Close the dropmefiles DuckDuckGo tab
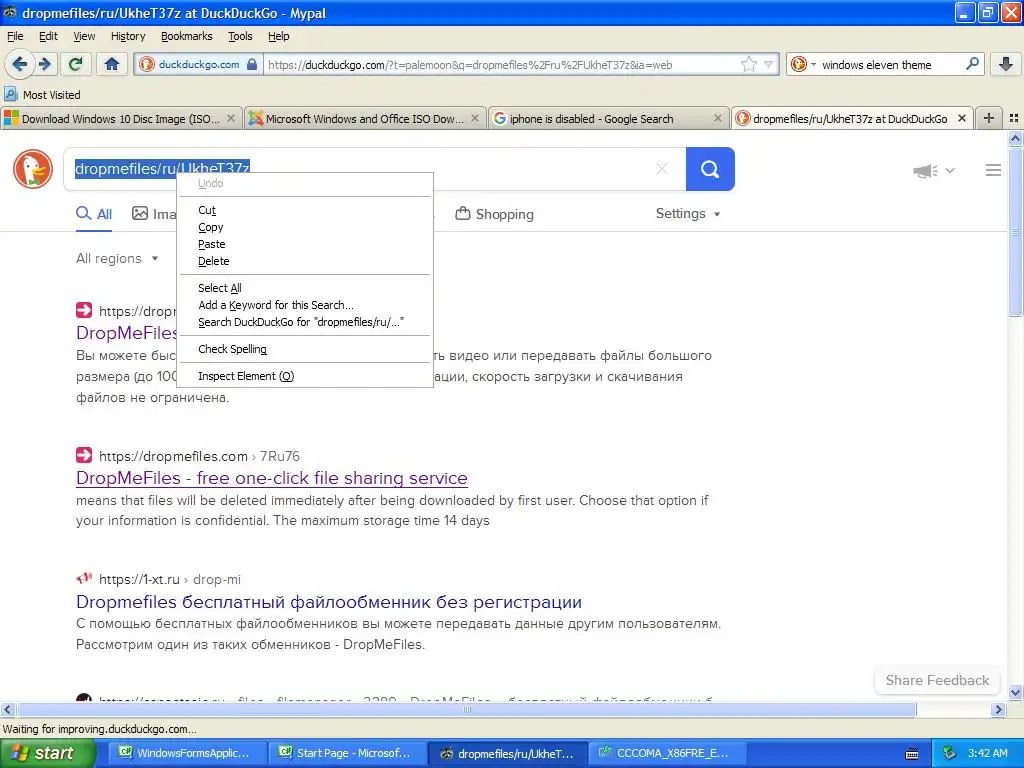The image size is (1024, 768). (961, 118)
